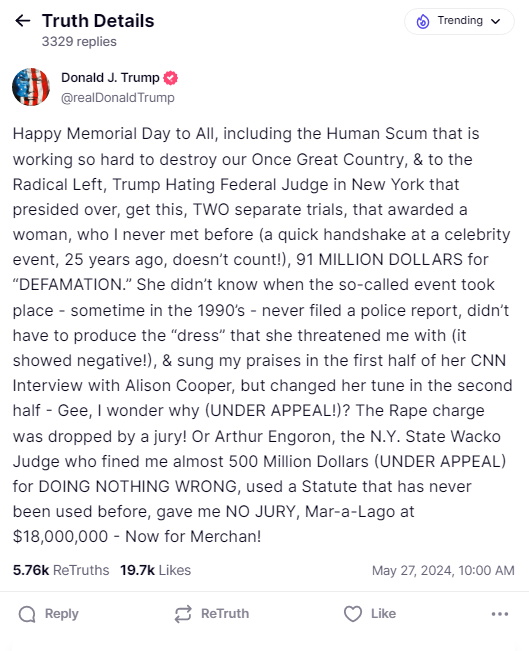Expand the Trending sort chevron

click(495, 21)
